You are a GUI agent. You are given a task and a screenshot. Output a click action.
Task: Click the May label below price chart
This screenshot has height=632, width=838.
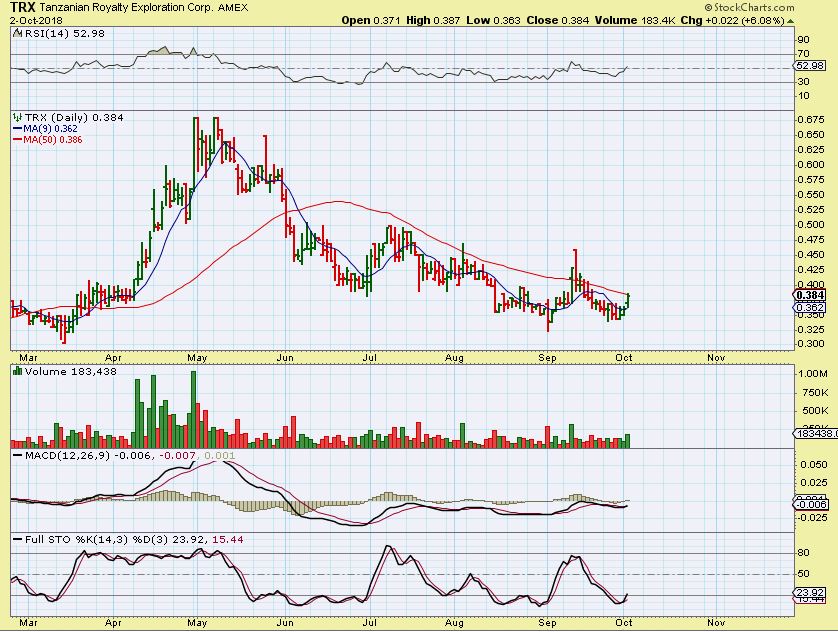click(197, 357)
